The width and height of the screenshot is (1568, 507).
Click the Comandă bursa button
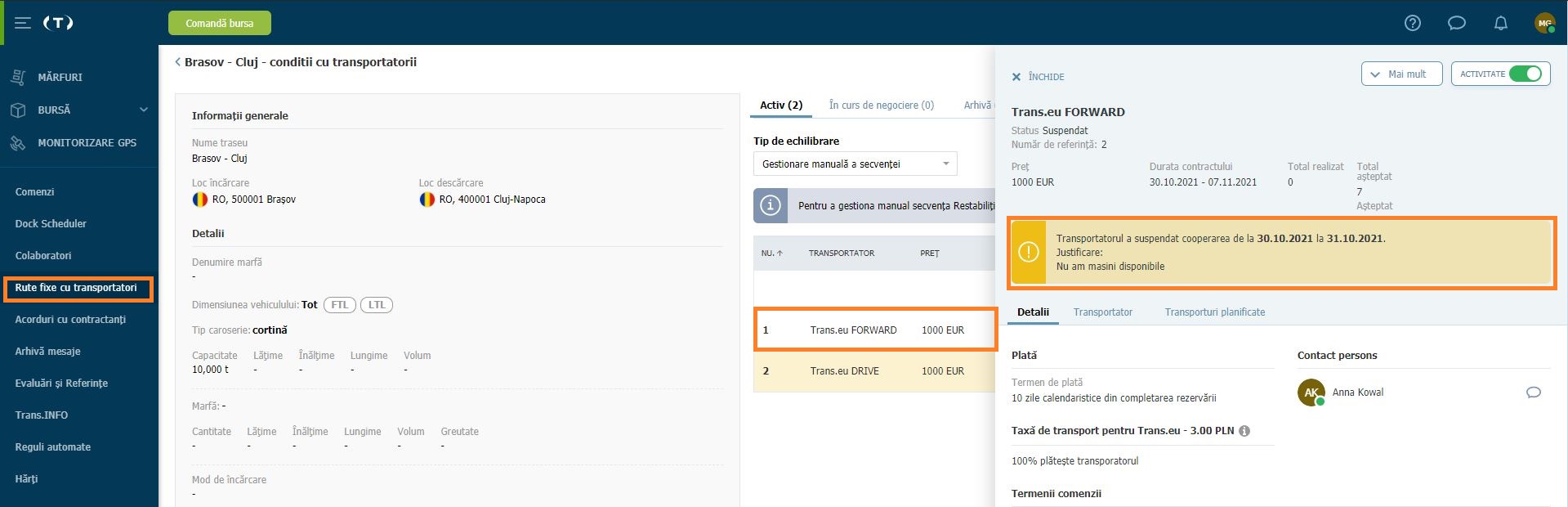(220, 23)
